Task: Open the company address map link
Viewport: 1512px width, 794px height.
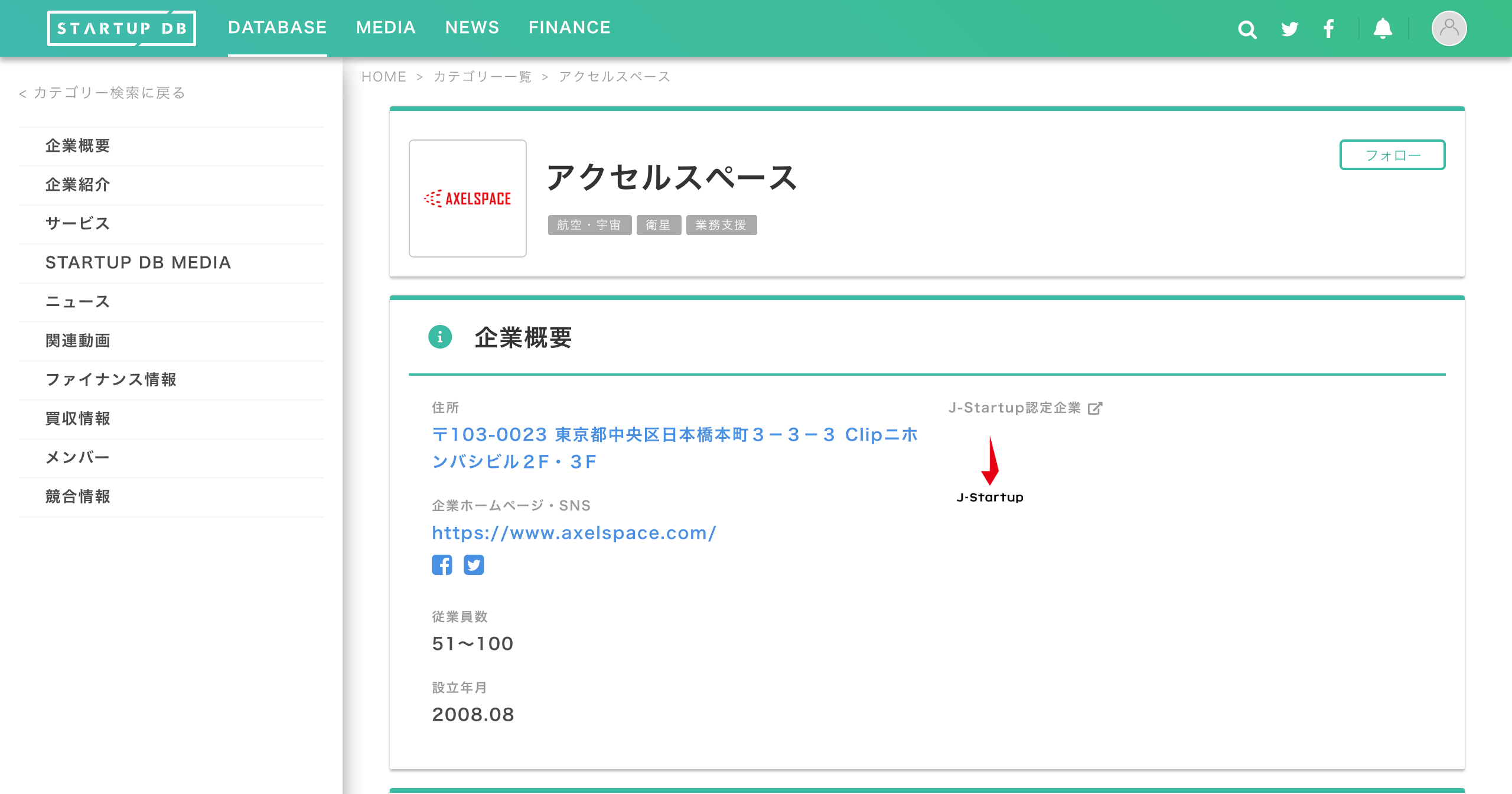Action: tap(674, 448)
